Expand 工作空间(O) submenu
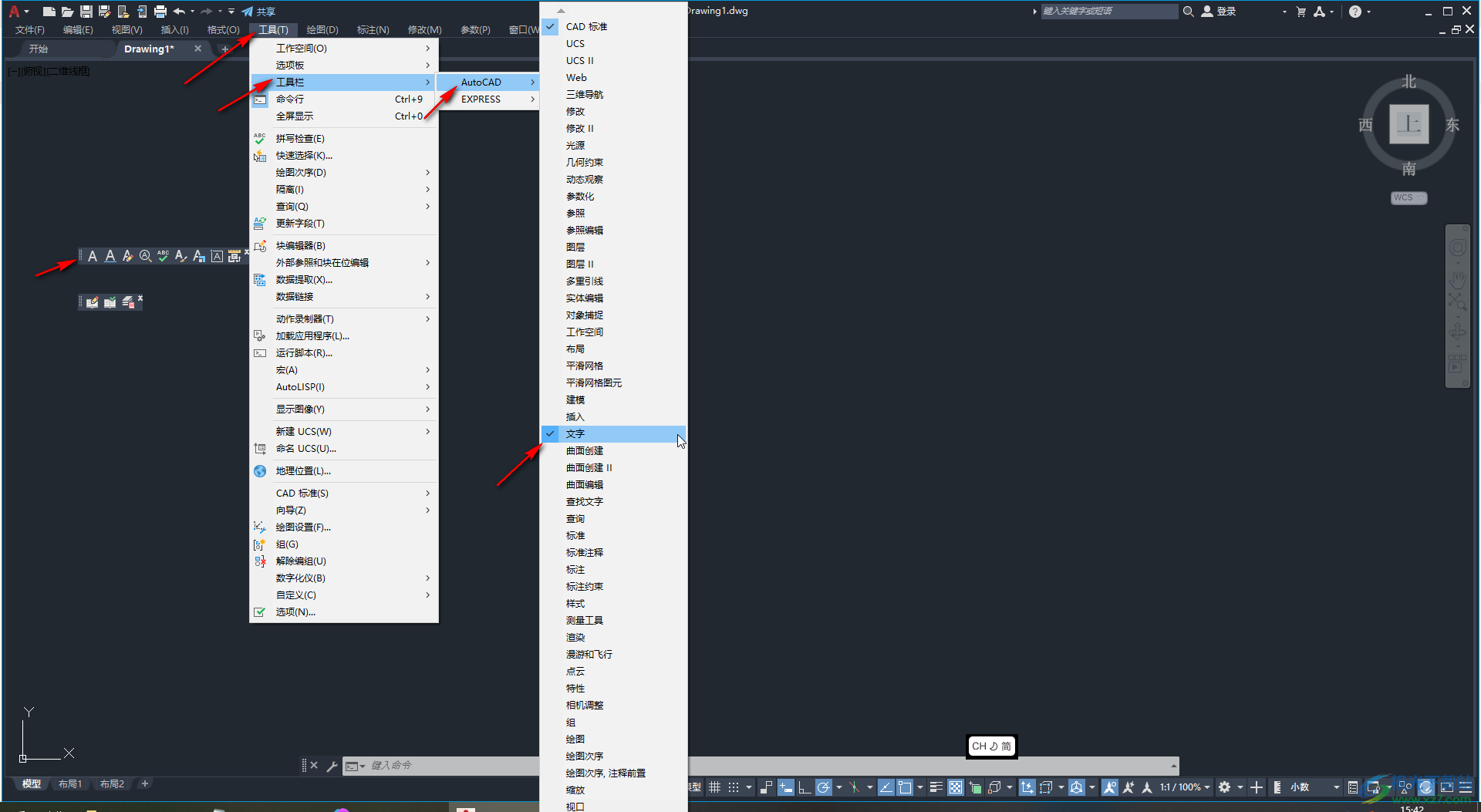1481x812 pixels. [x=344, y=49]
